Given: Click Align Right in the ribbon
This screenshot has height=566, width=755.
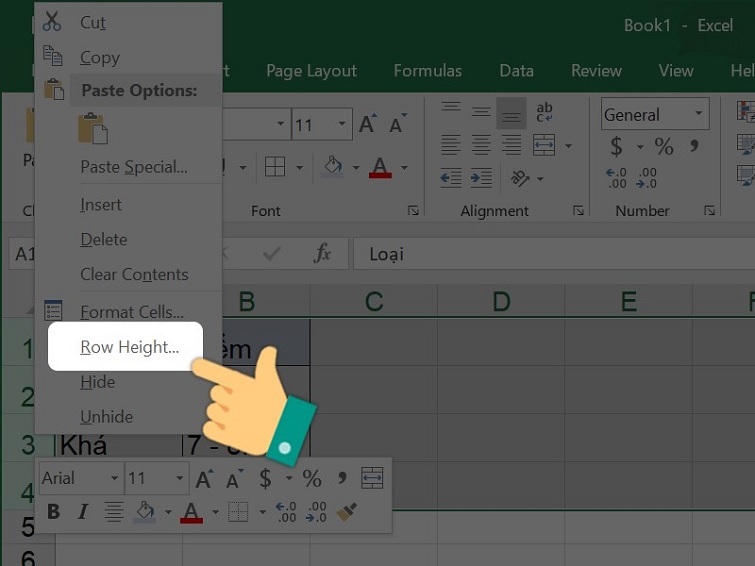Looking at the screenshot, I should click(511, 145).
